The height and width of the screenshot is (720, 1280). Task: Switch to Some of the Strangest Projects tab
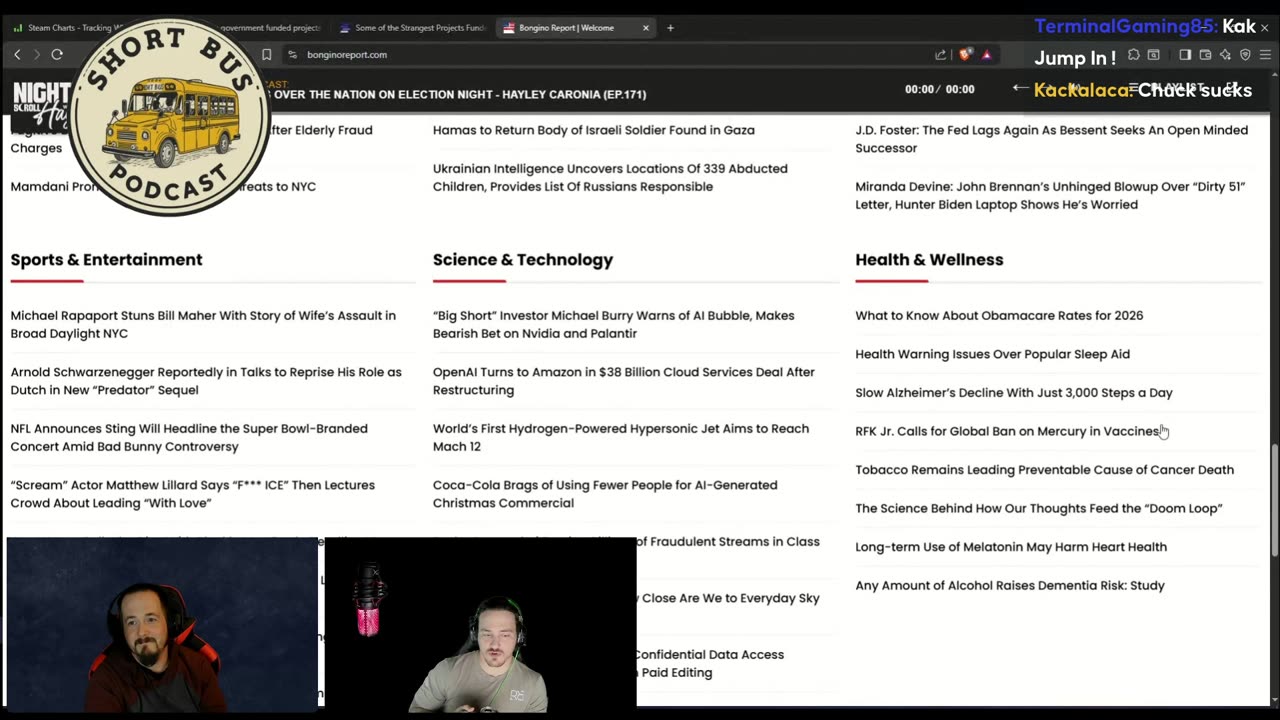[x=412, y=28]
